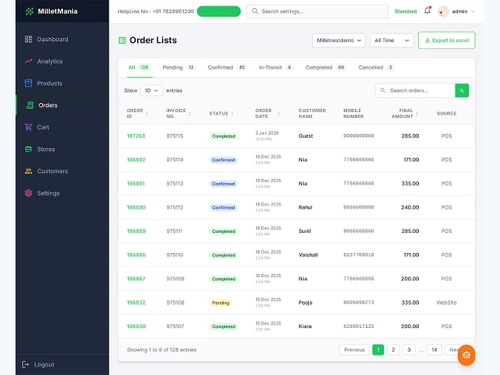
Task: Open order 196888
Action: click(136, 255)
